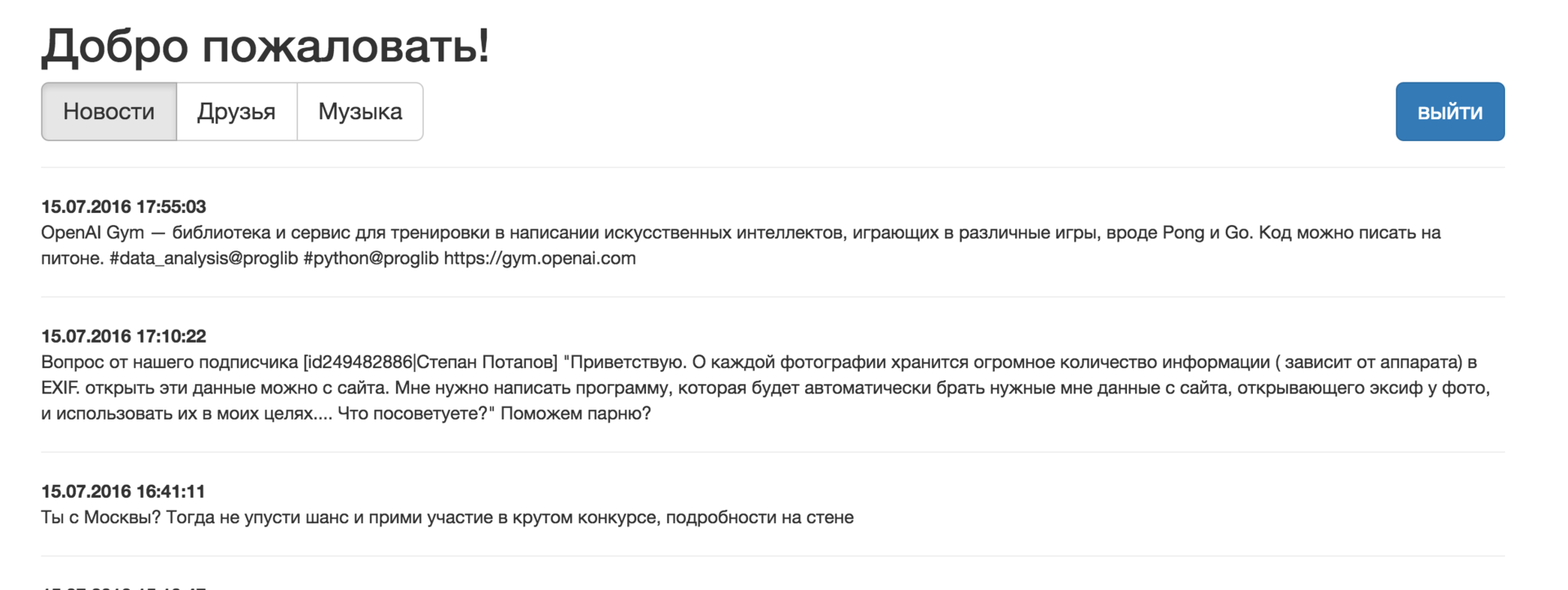Screen dimensions: 1568x590
Task: Click the words OpenAI Gym in first post
Action: [92, 233]
